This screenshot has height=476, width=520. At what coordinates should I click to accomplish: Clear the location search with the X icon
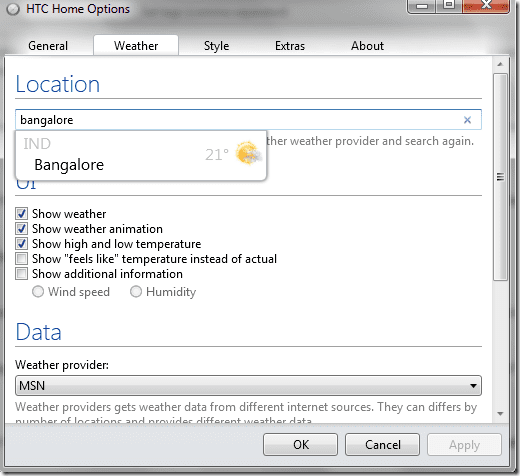click(467, 120)
